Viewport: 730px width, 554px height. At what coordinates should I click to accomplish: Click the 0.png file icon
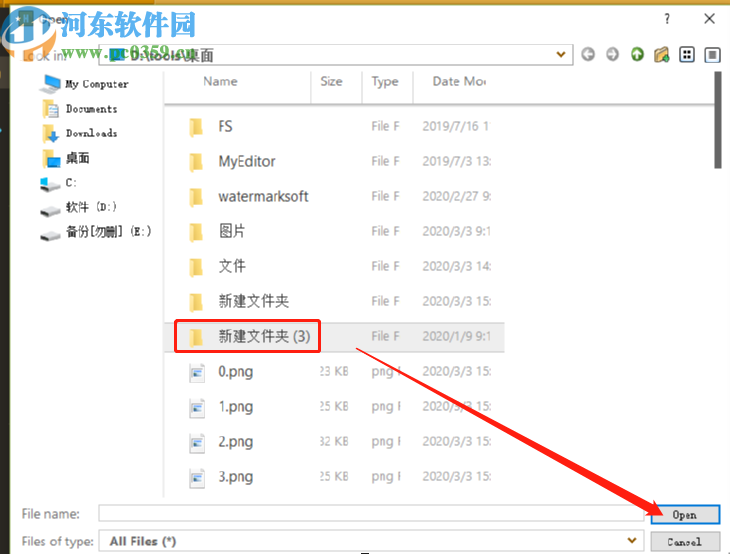point(197,372)
